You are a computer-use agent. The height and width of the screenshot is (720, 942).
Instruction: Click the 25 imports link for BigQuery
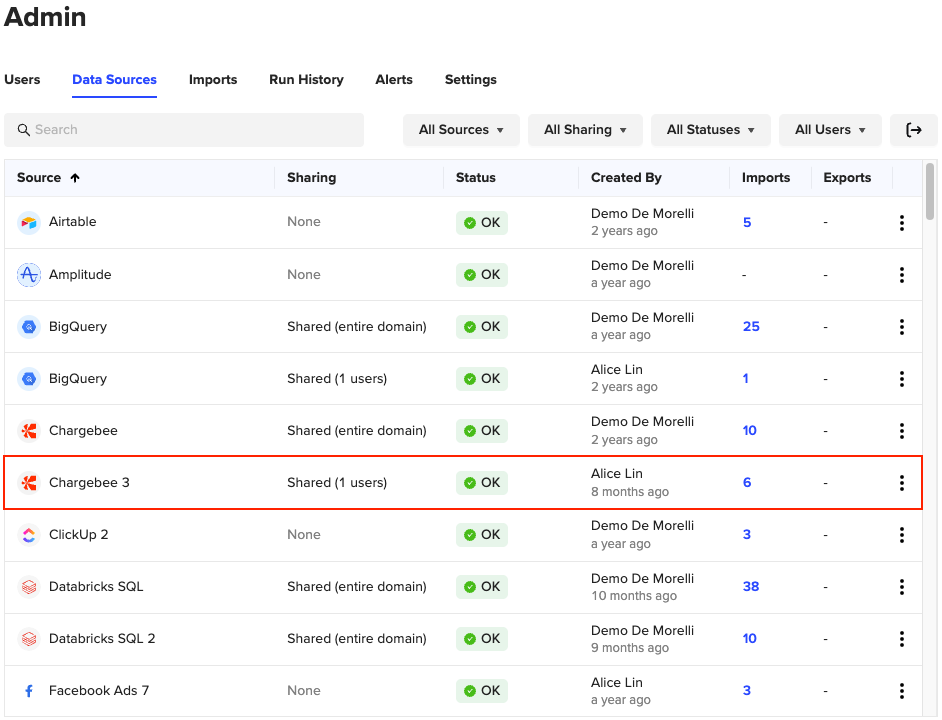pos(751,327)
